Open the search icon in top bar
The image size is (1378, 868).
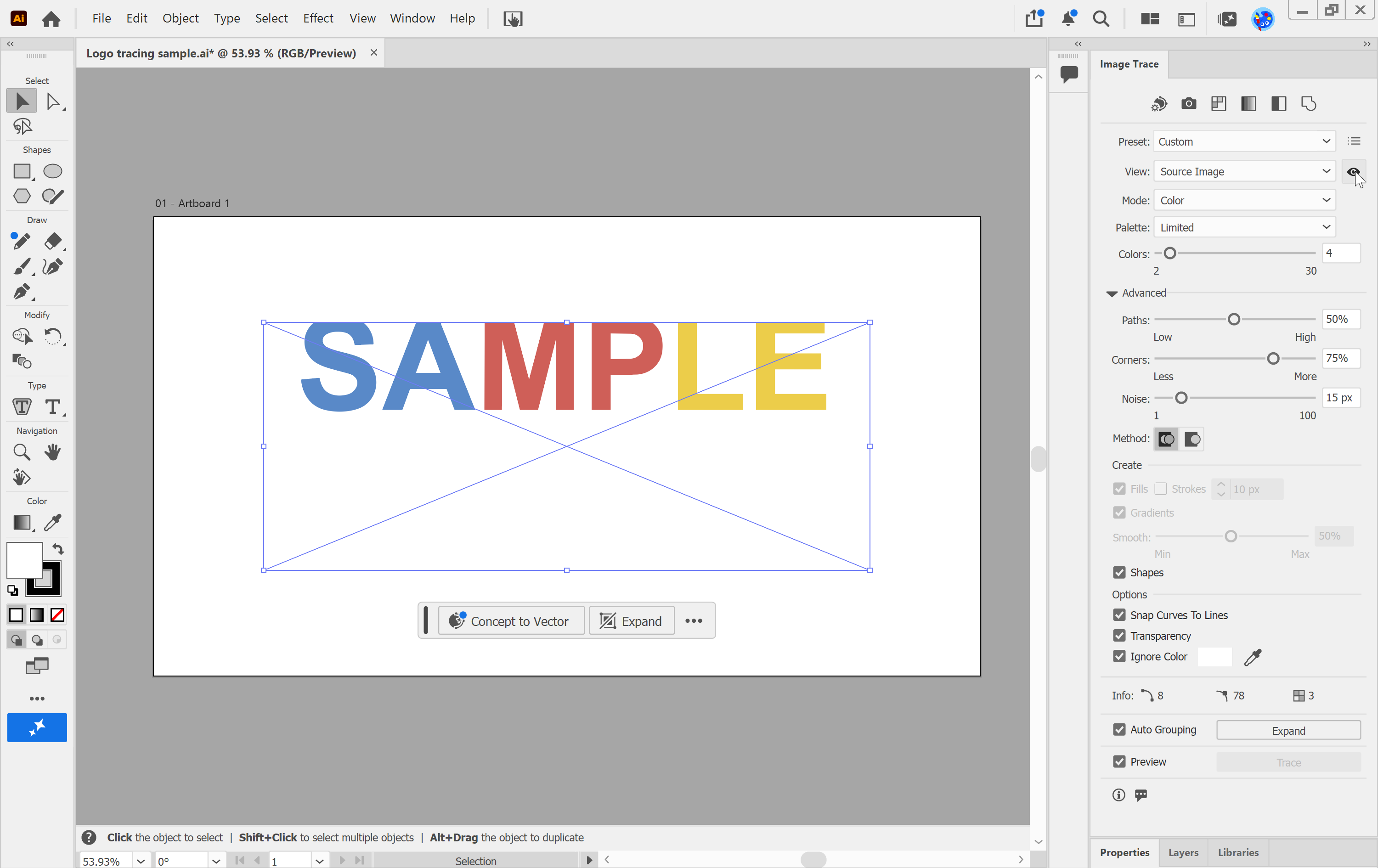(x=1101, y=19)
